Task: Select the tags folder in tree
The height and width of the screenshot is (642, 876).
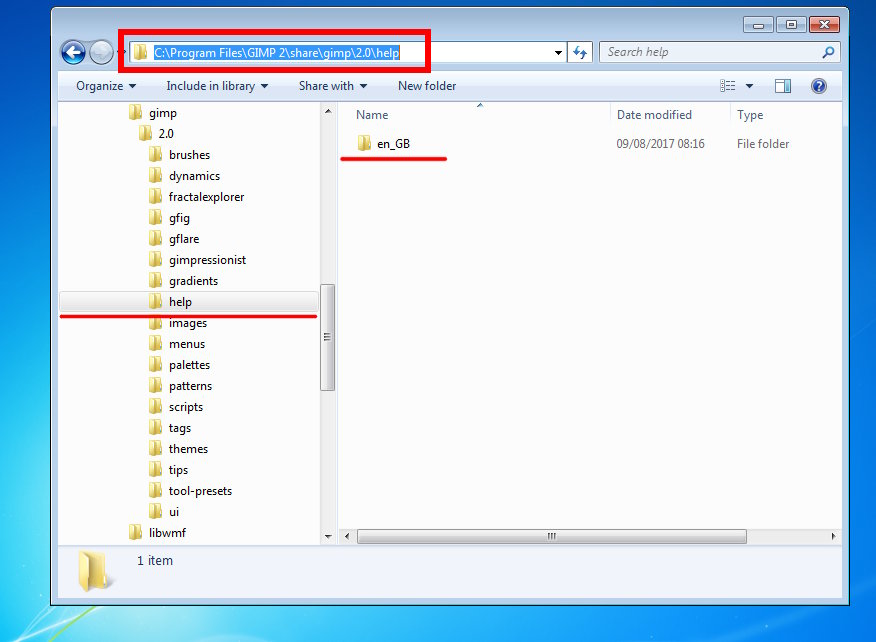Action: tap(179, 428)
